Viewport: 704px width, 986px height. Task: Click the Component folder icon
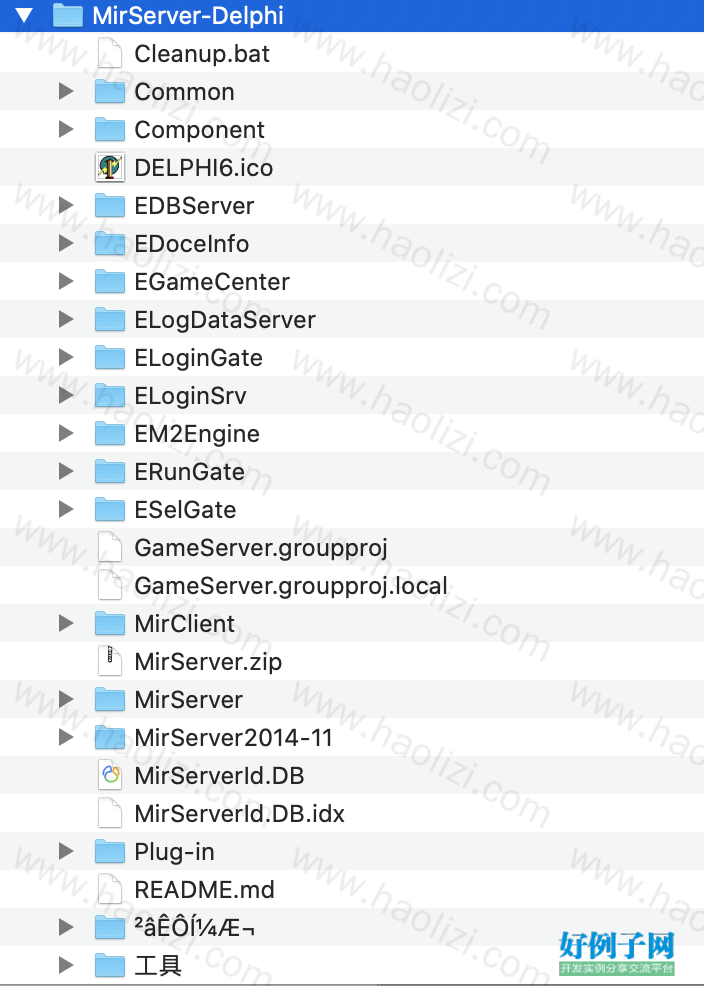click(x=110, y=129)
